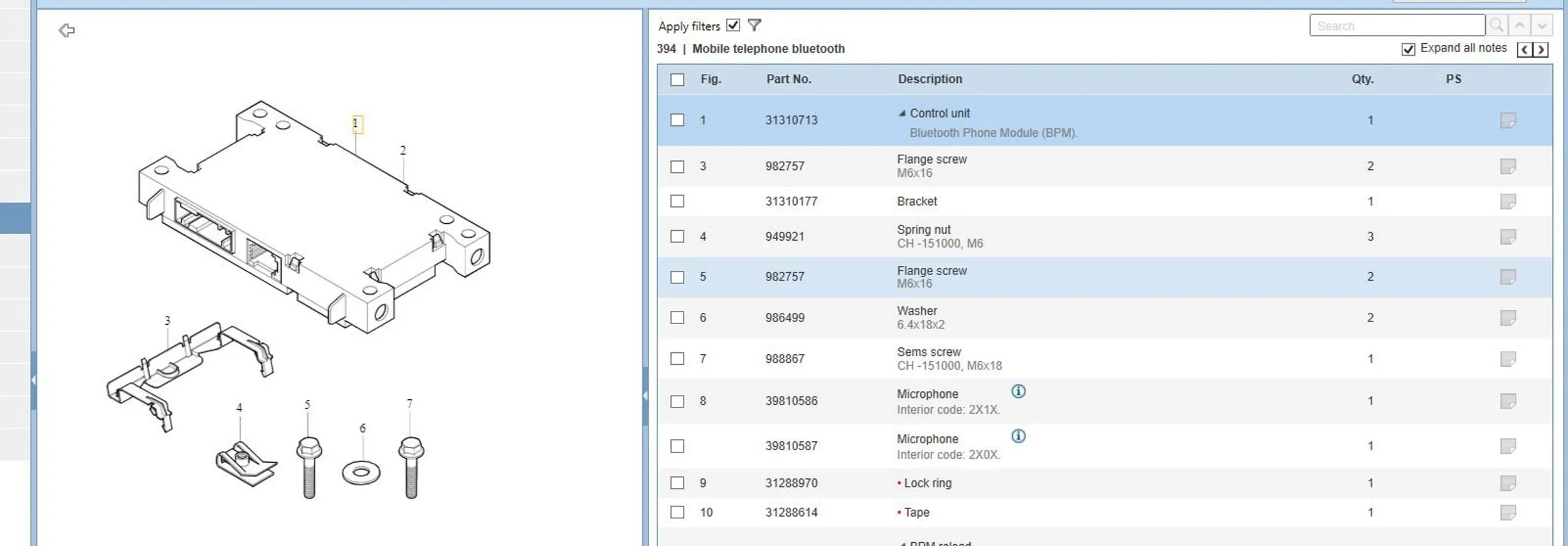Uncheck Expand all notes checkbox
The image size is (1568, 546).
tap(1408, 50)
